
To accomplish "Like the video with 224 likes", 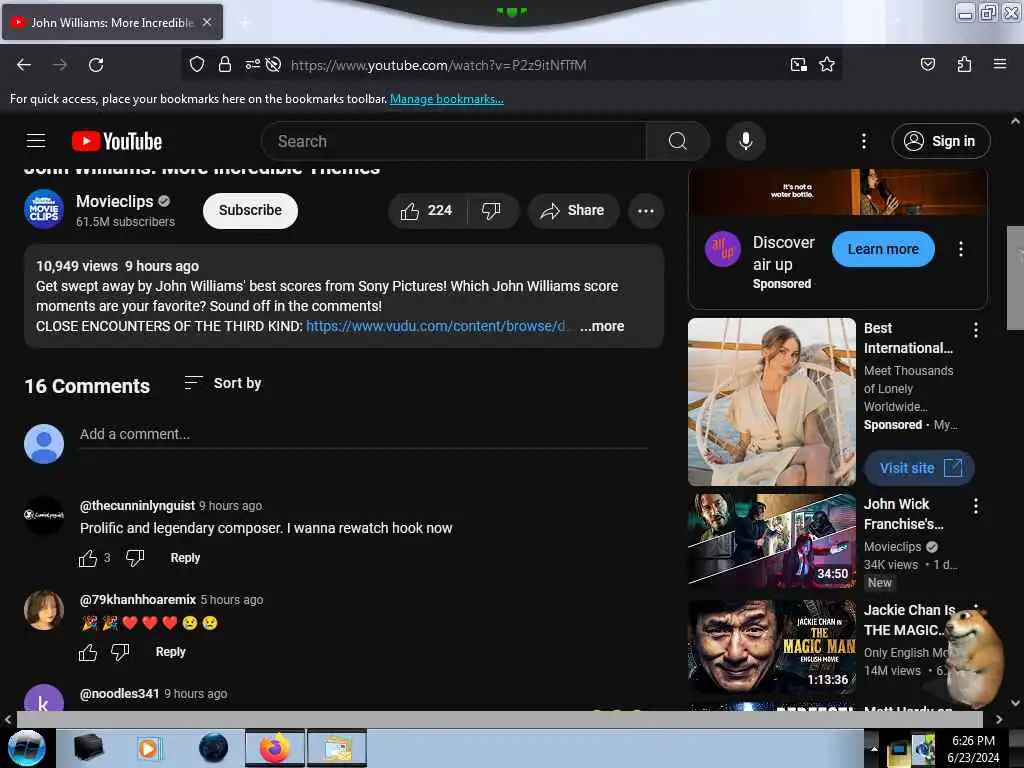I will 427,210.
